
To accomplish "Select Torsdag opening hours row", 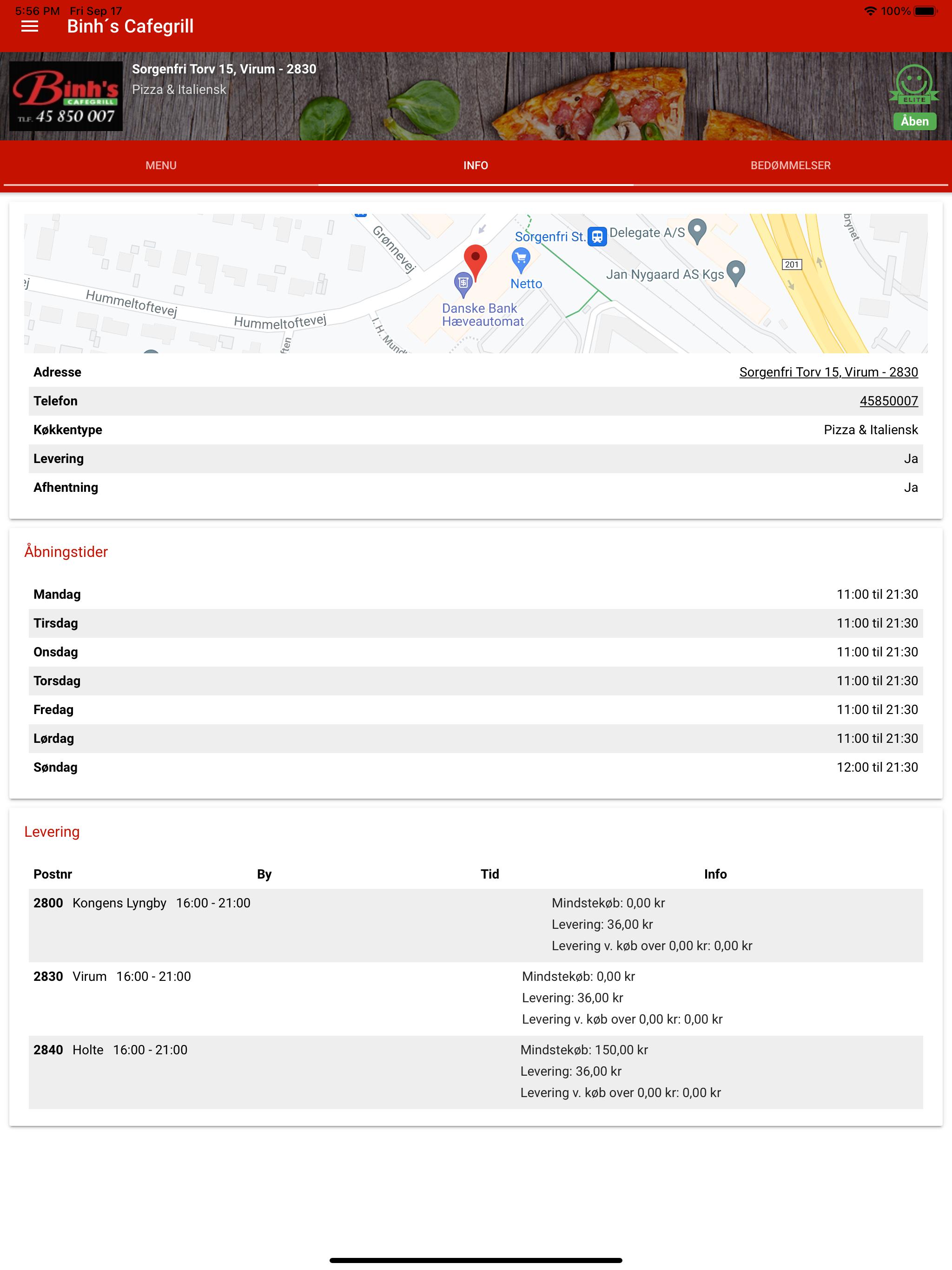I will pyautogui.click(x=476, y=681).
